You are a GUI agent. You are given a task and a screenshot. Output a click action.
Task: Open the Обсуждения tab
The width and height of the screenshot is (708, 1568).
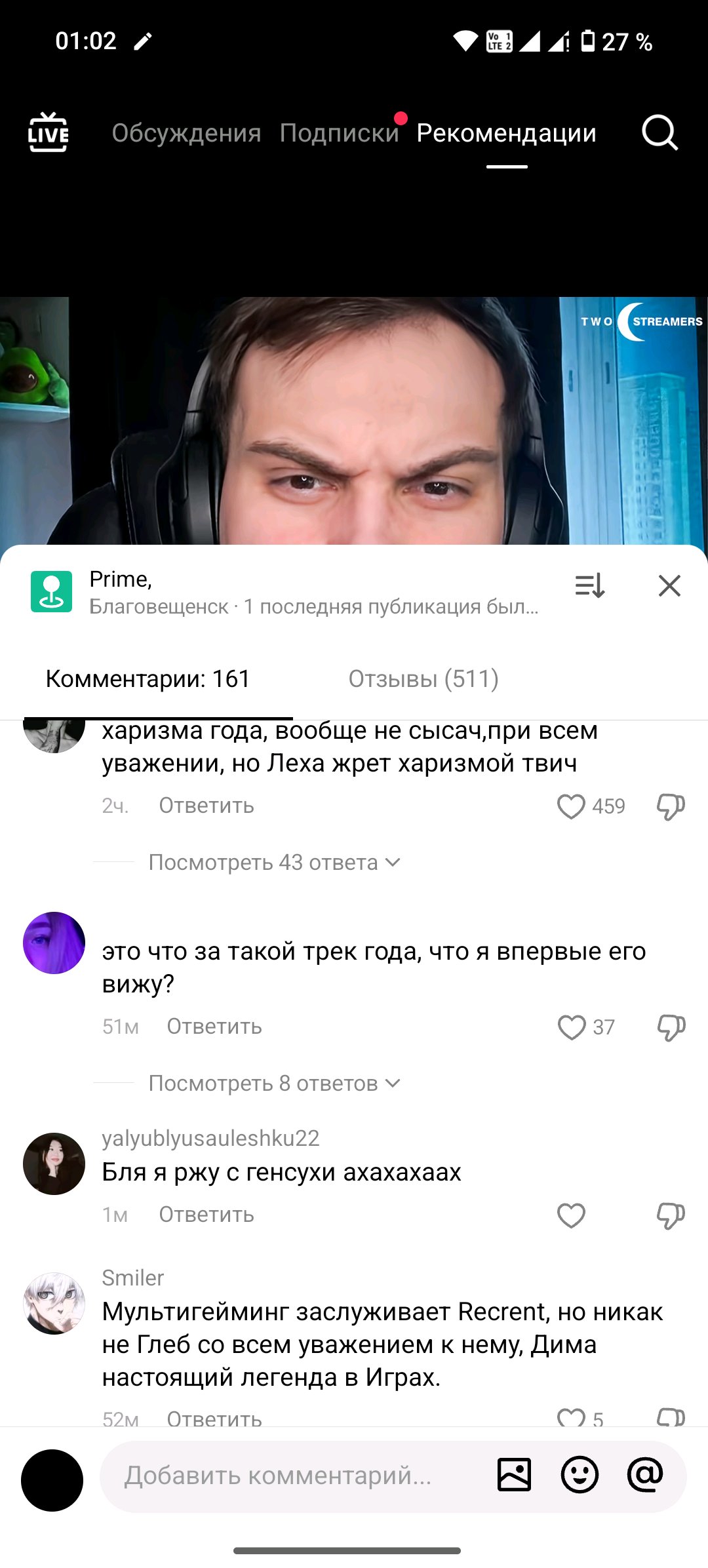tap(186, 133)
